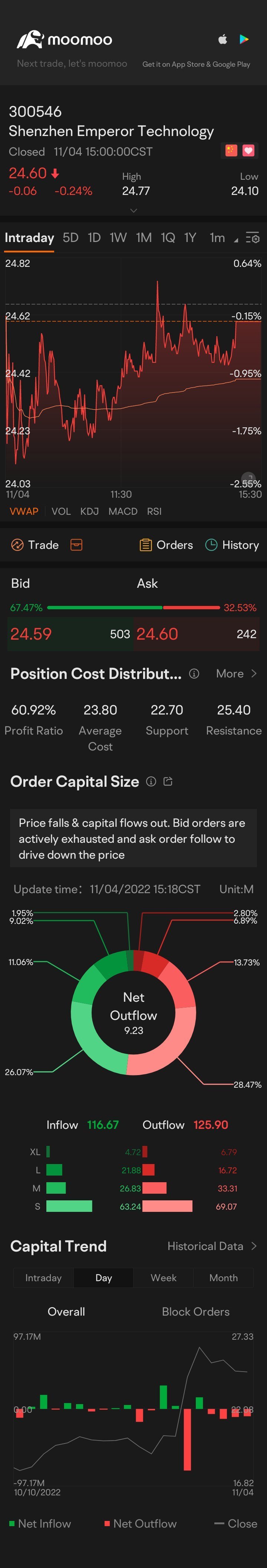
Task: Click the Trade button
Action: click(x=35, y=545)
